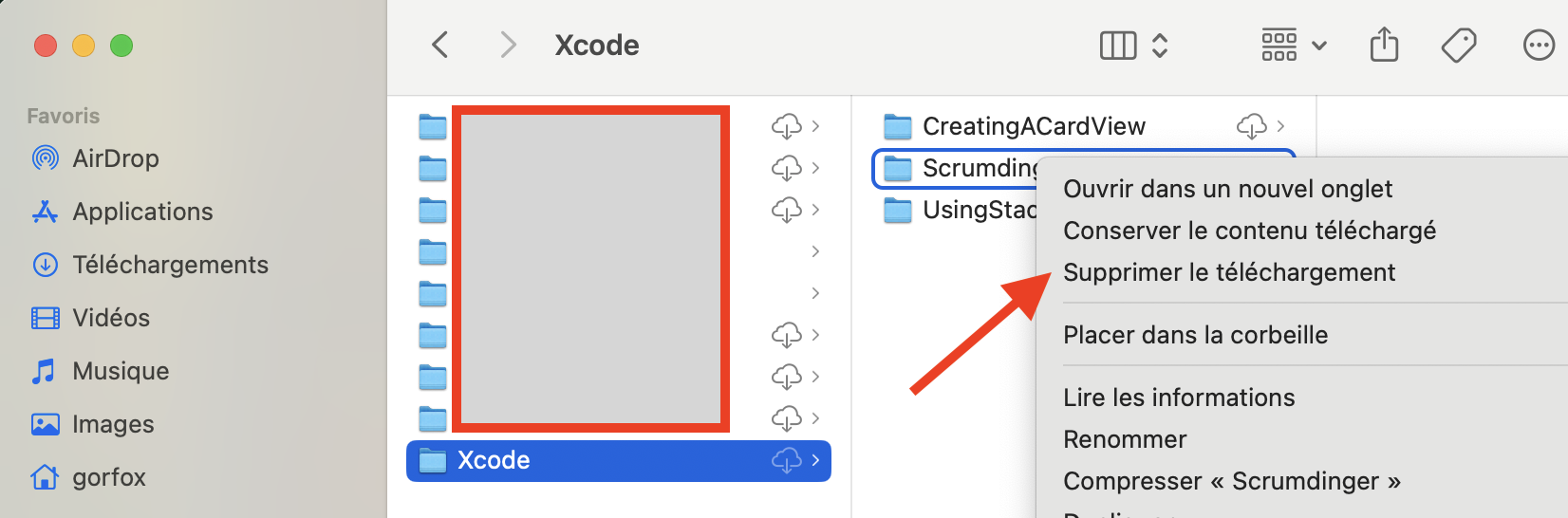The width and height of the screenshot is (1568, 518).
Task: Click the Finder back navigation arrow
Action: click(439, 45)
